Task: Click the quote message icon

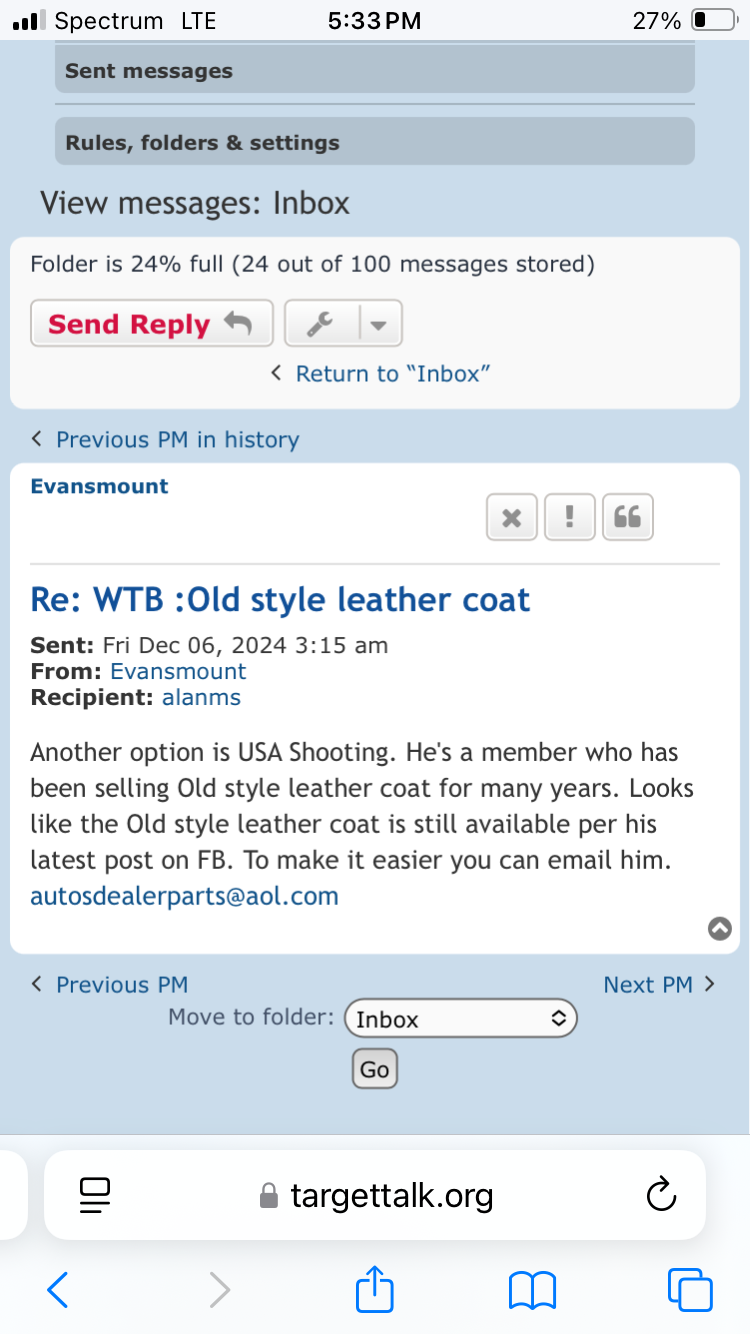Action: click(628, 517)
